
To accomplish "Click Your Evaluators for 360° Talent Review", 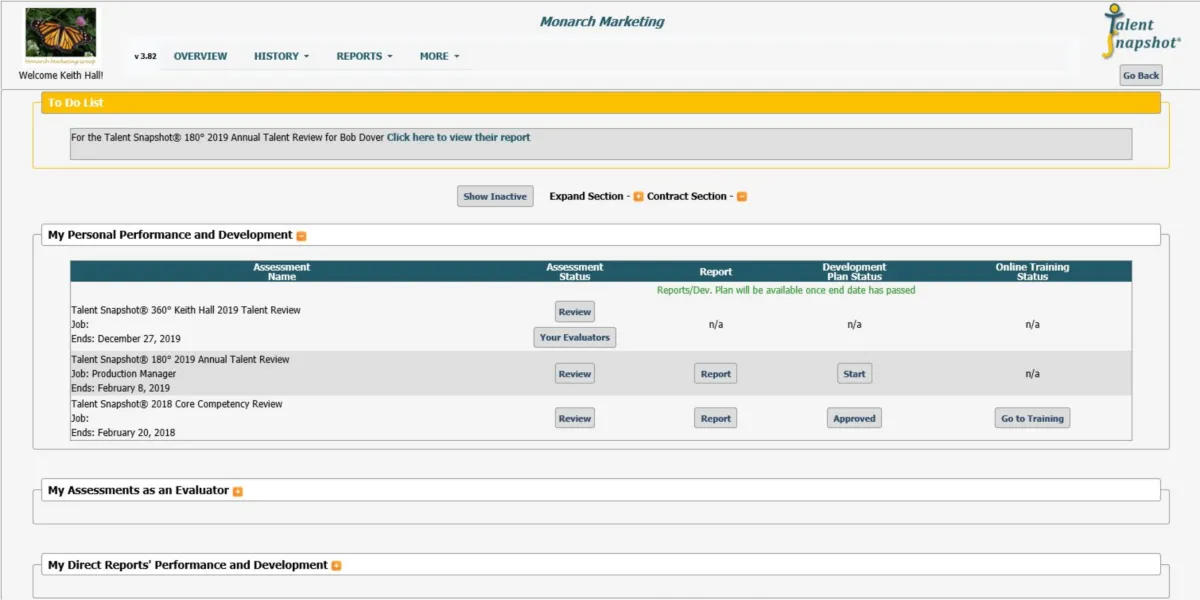I will click(574, 338).
